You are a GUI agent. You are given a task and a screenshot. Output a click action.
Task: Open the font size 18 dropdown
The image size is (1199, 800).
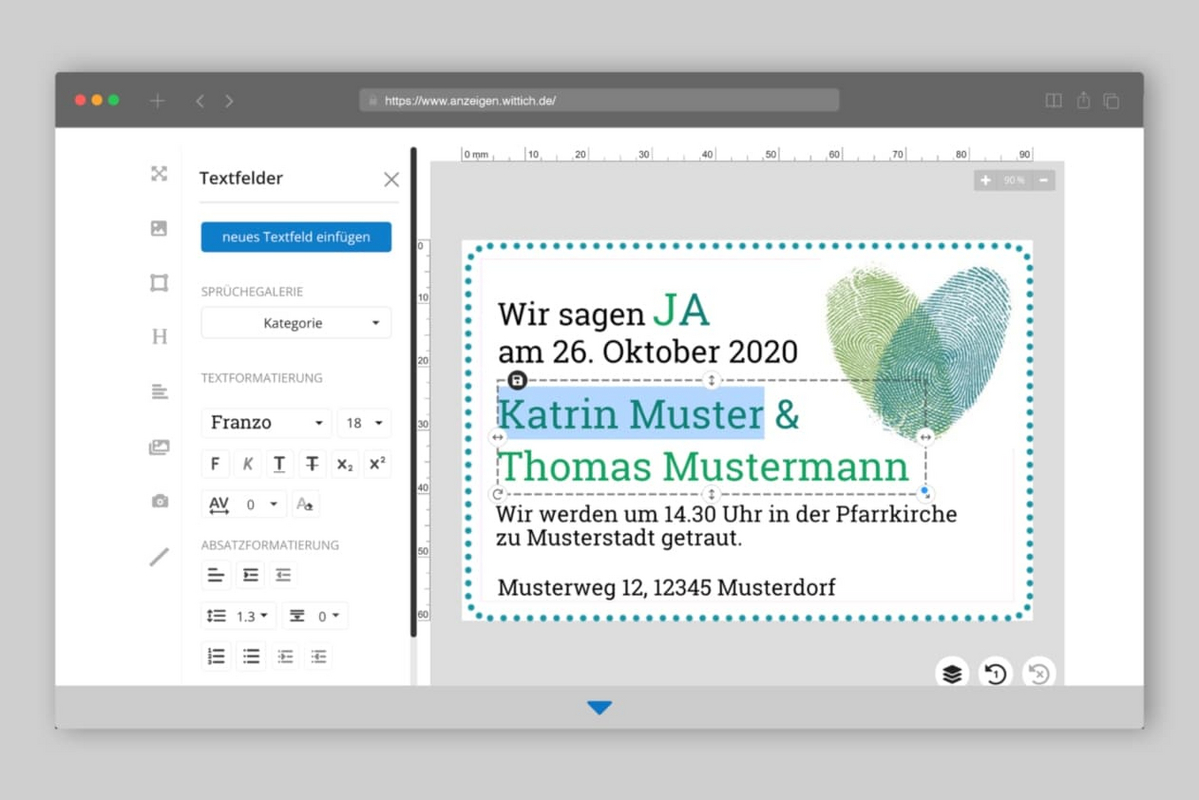tap(364, 423)
